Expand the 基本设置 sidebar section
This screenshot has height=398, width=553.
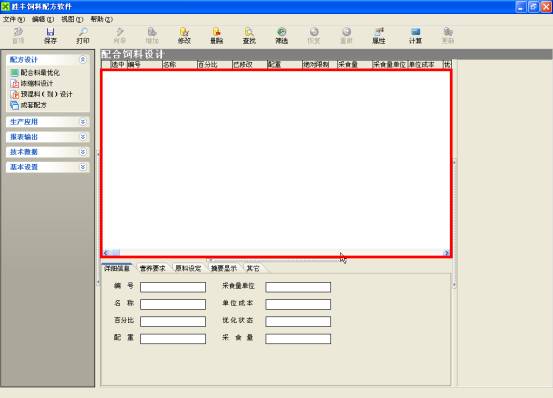(x=83, y=167)
